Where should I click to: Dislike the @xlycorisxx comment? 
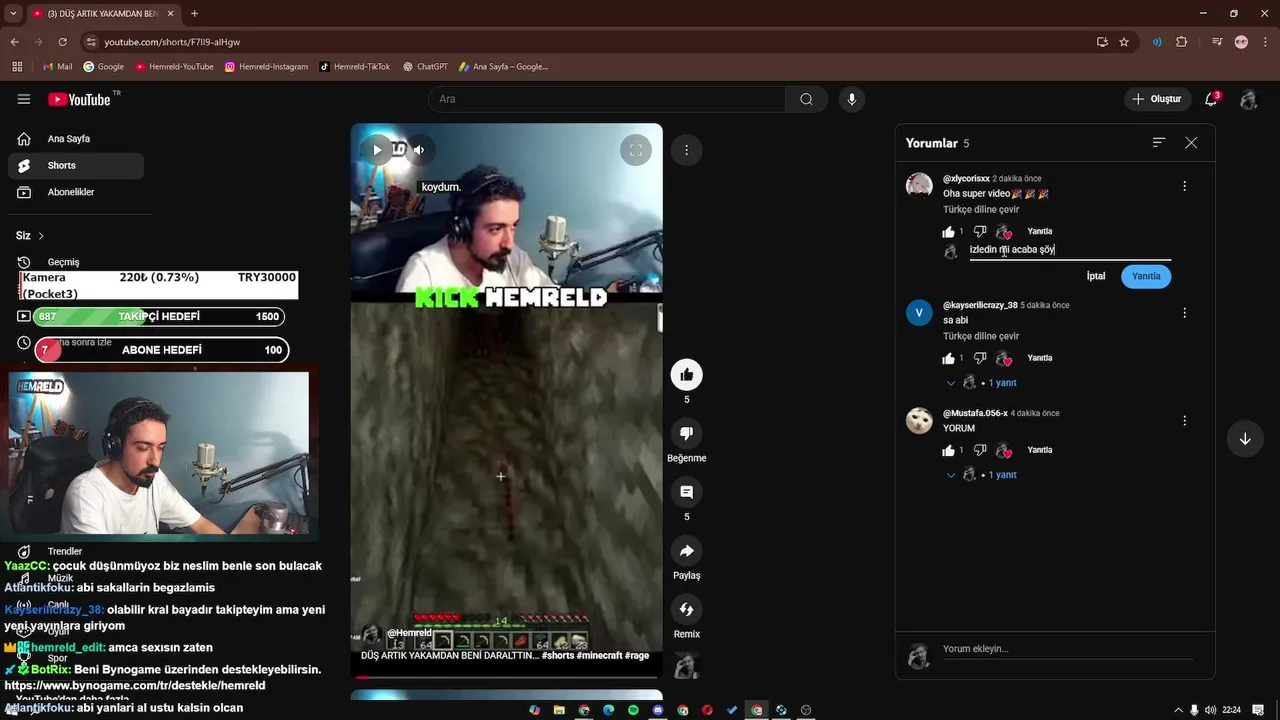(x=980, y=232)
